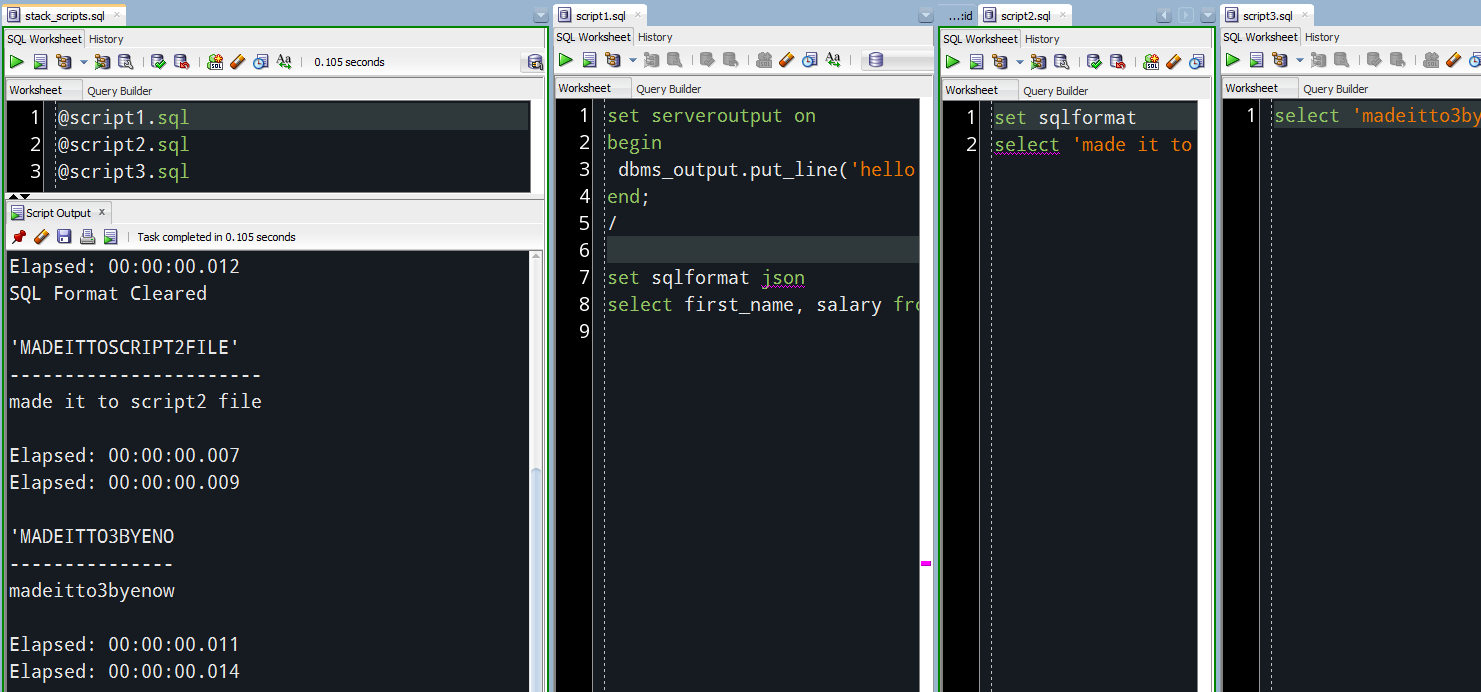Run Script icon in script1.sql toolbar

coord(589,60)
